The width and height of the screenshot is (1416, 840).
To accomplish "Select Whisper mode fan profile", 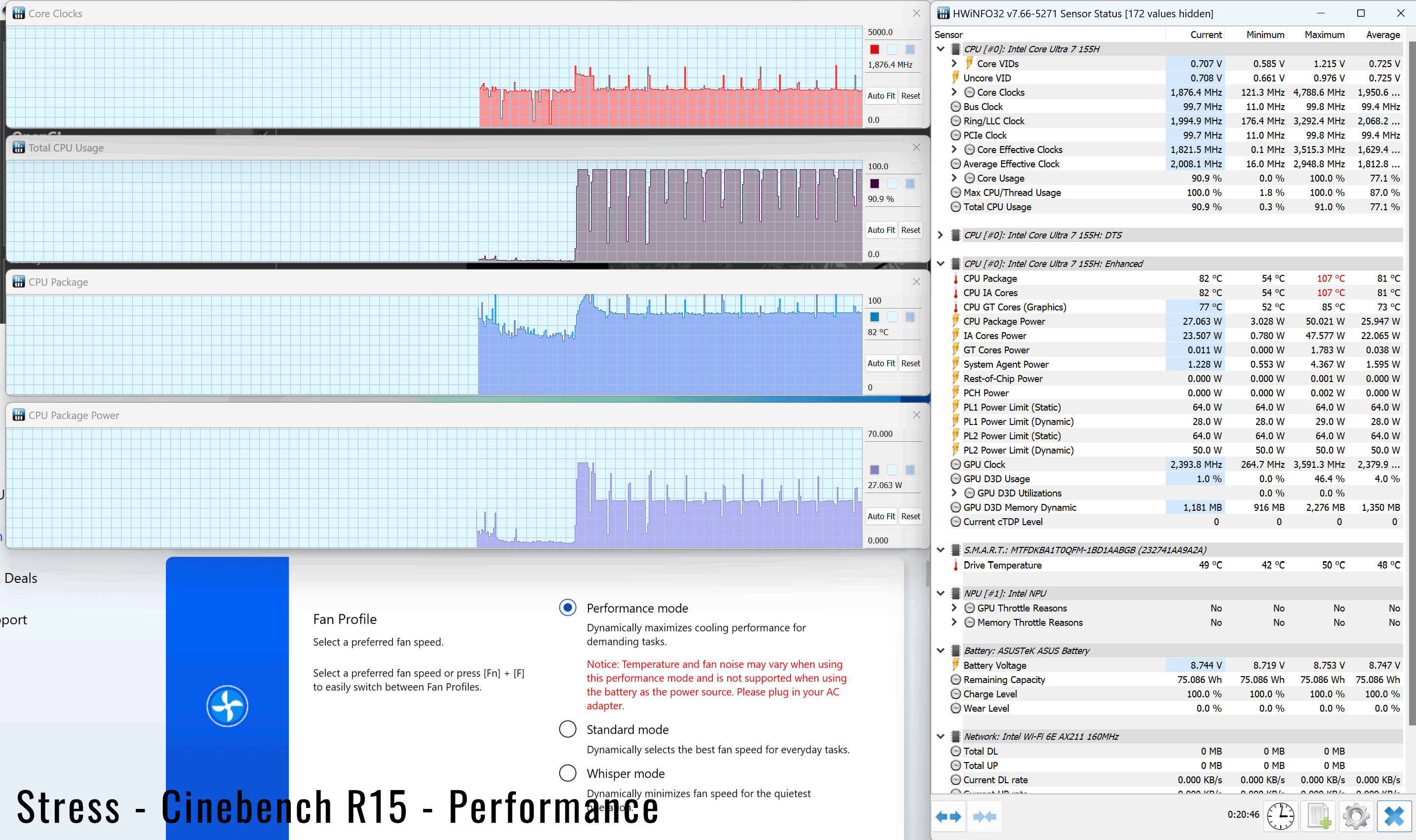I will (567, 773).
